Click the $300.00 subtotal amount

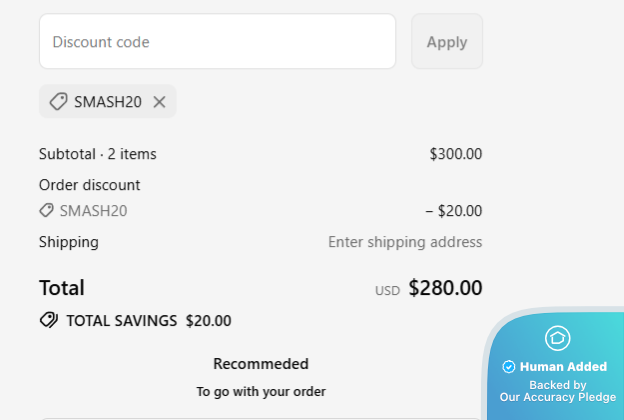pos(455,154)
